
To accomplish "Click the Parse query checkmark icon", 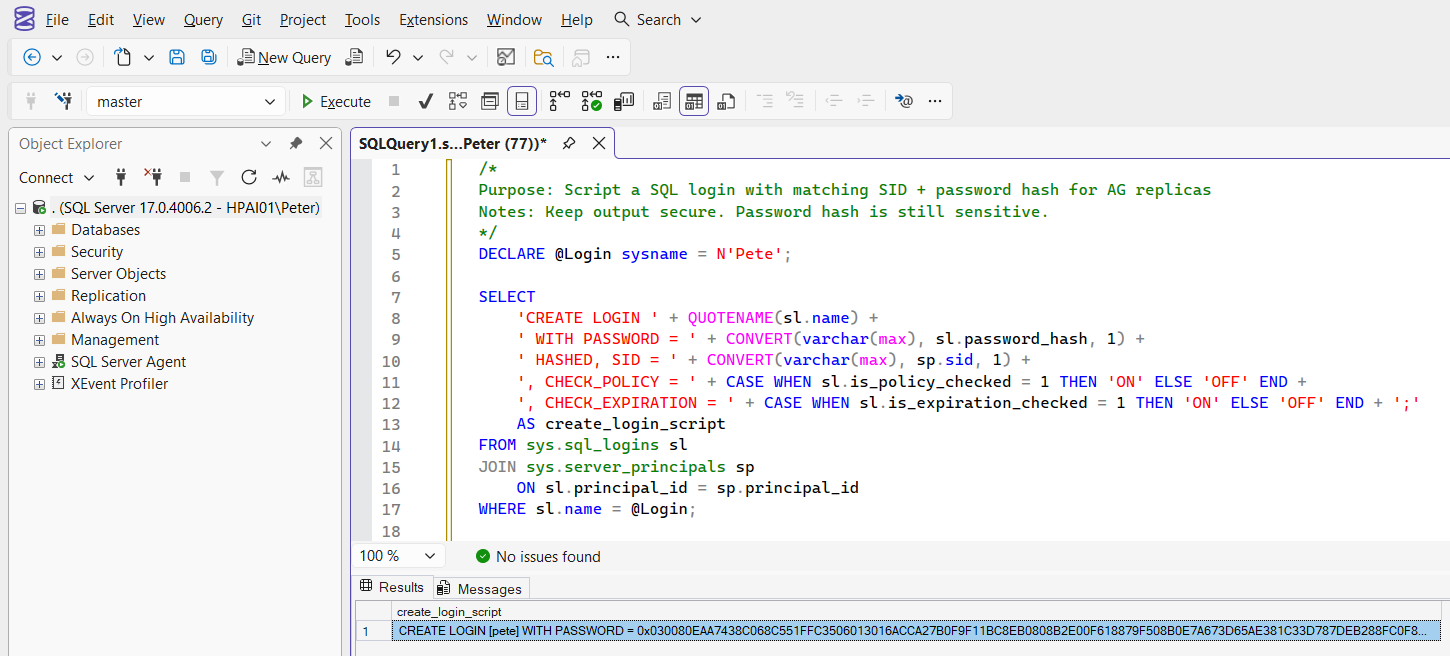I will pos(425,101).
